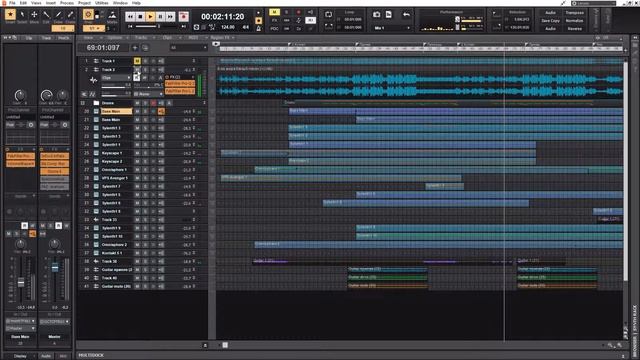Stop playback with the Stop button
Screen dimensions: 640x360
140,16
